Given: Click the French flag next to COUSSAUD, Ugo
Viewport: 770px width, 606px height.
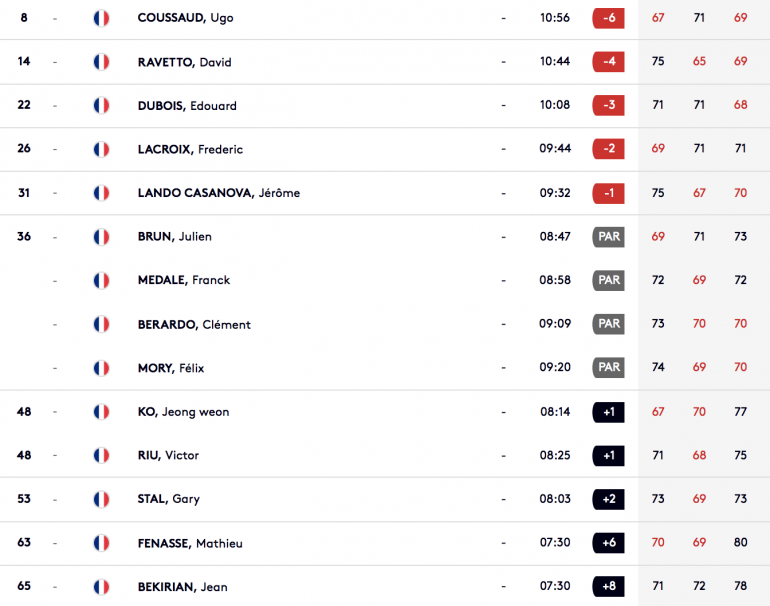Looking at the screenshot, I should (101, 18).
